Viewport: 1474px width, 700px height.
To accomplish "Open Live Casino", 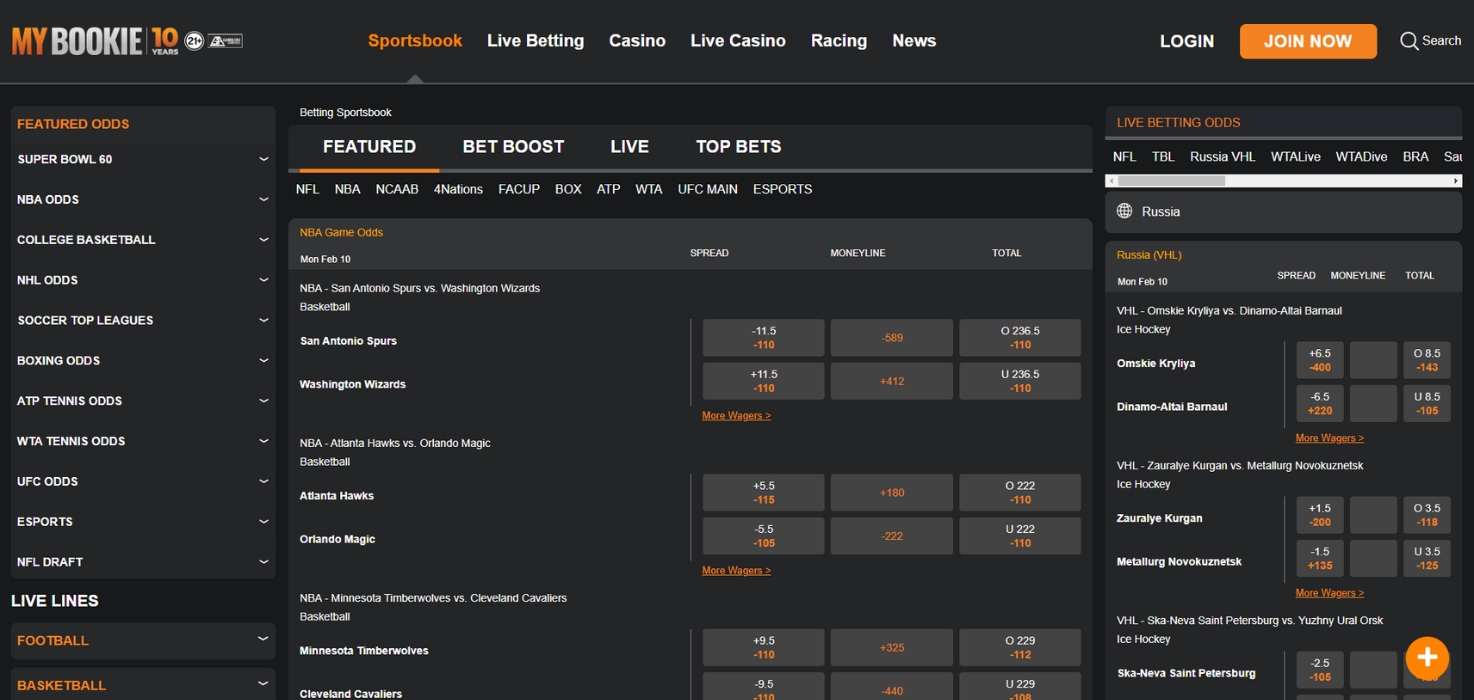I will (x=738, y=41).
